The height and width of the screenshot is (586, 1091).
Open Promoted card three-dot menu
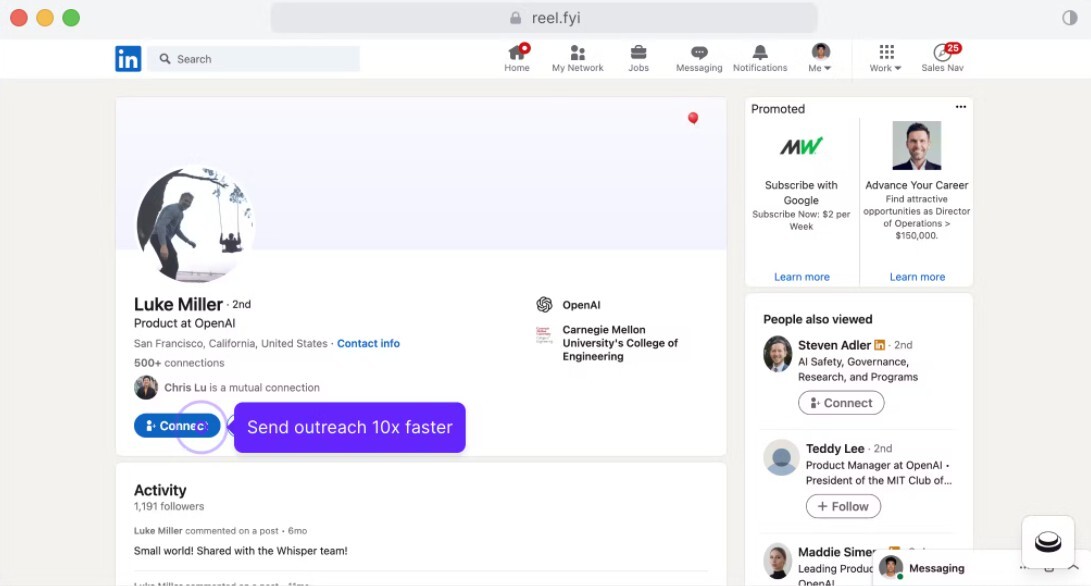(x=961, y=108)
